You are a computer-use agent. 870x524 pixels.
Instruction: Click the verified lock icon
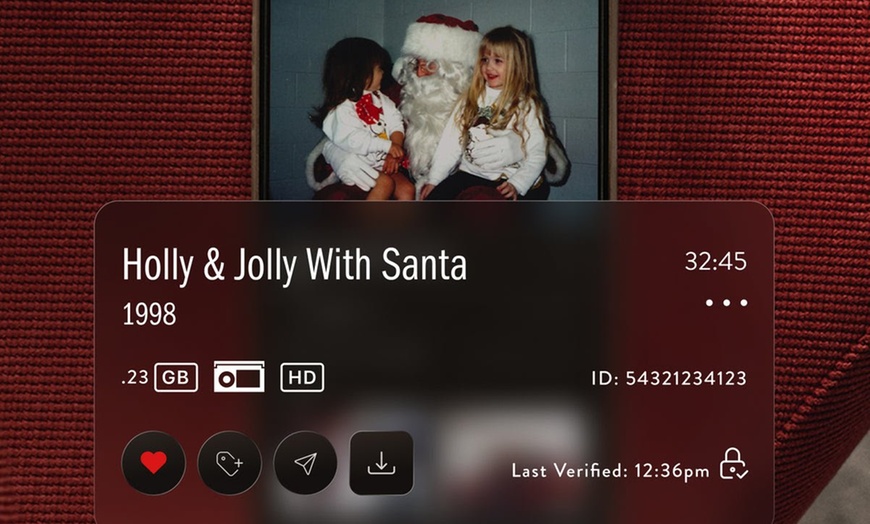point(734,463)
